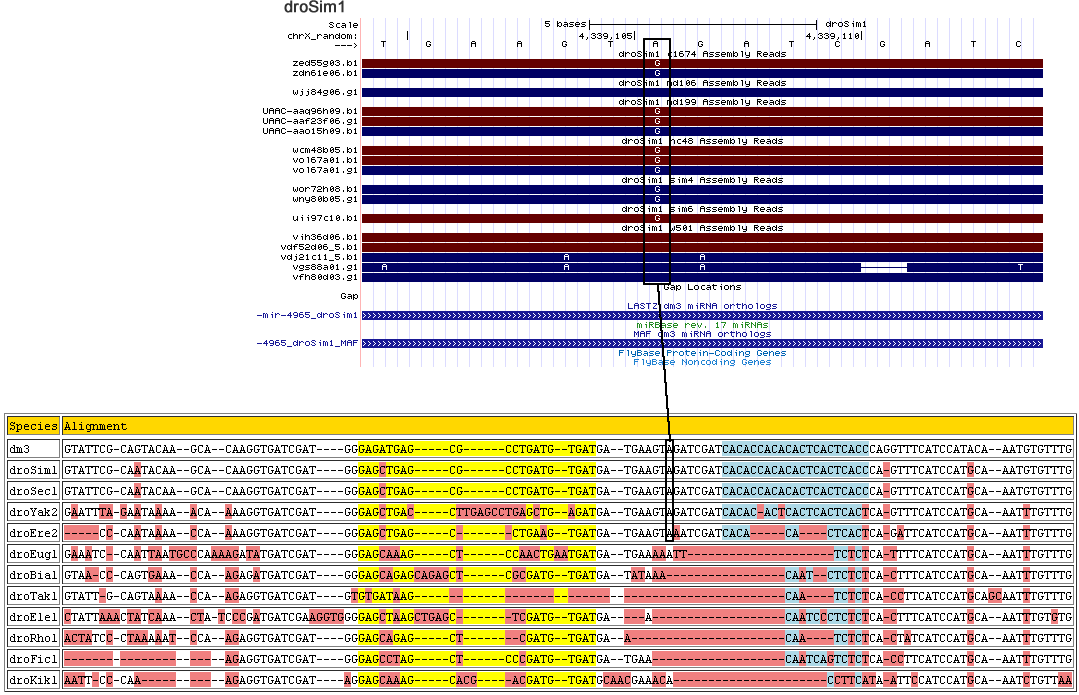Screen dimensions: 1079x695
Task: Click the wcm48b05.b1 read label
Action: point(318,150)
